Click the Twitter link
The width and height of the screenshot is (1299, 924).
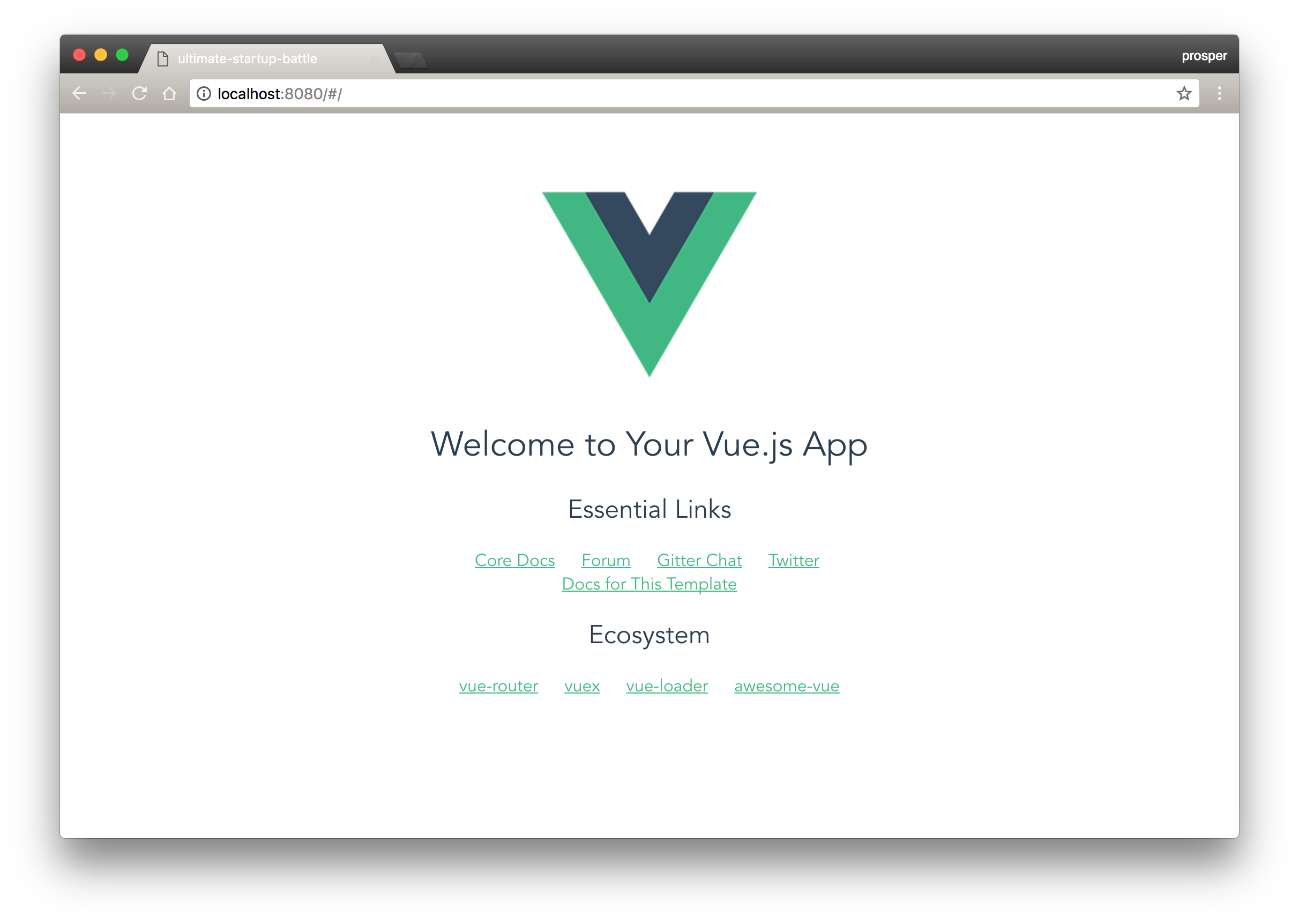(793, 560)
